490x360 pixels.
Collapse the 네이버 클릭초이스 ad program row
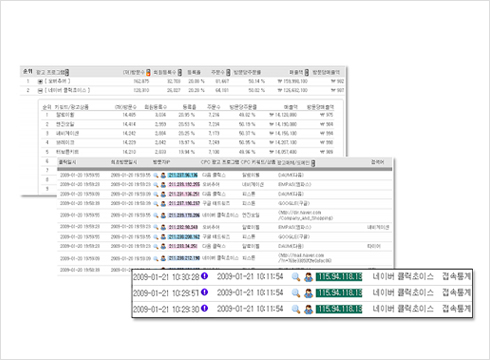40,91
